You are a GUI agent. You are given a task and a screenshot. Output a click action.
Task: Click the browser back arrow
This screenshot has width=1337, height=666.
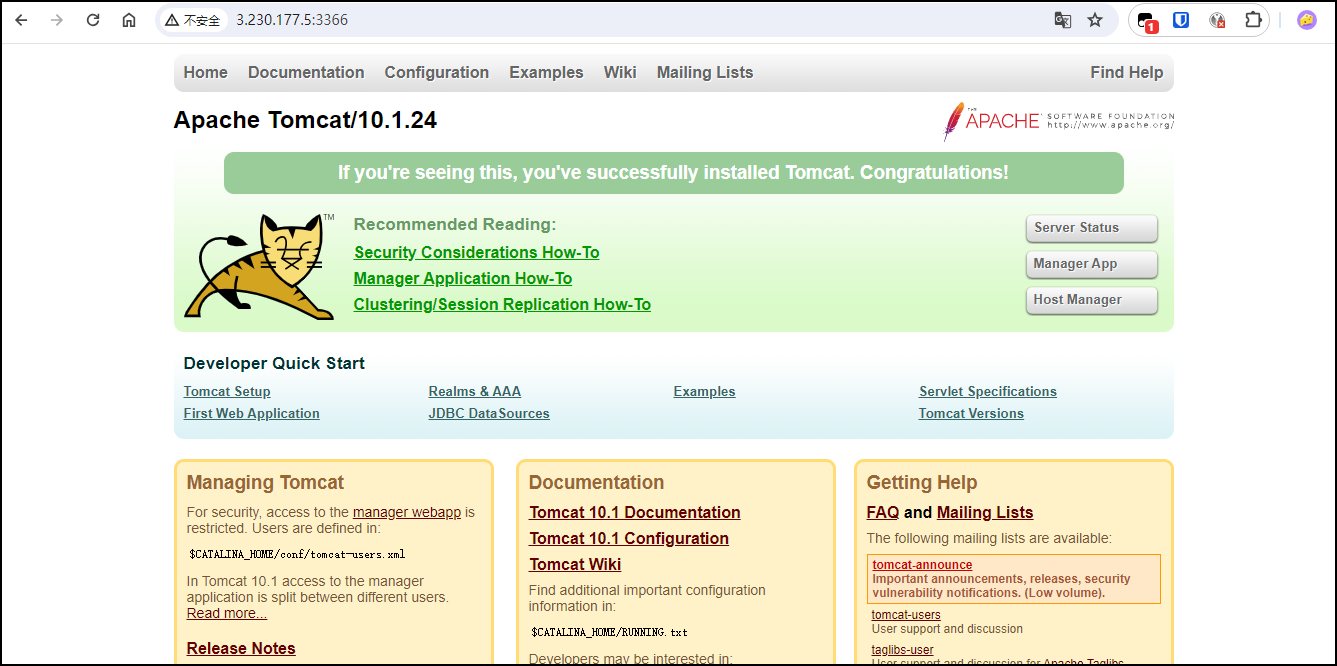click(21, 20)
